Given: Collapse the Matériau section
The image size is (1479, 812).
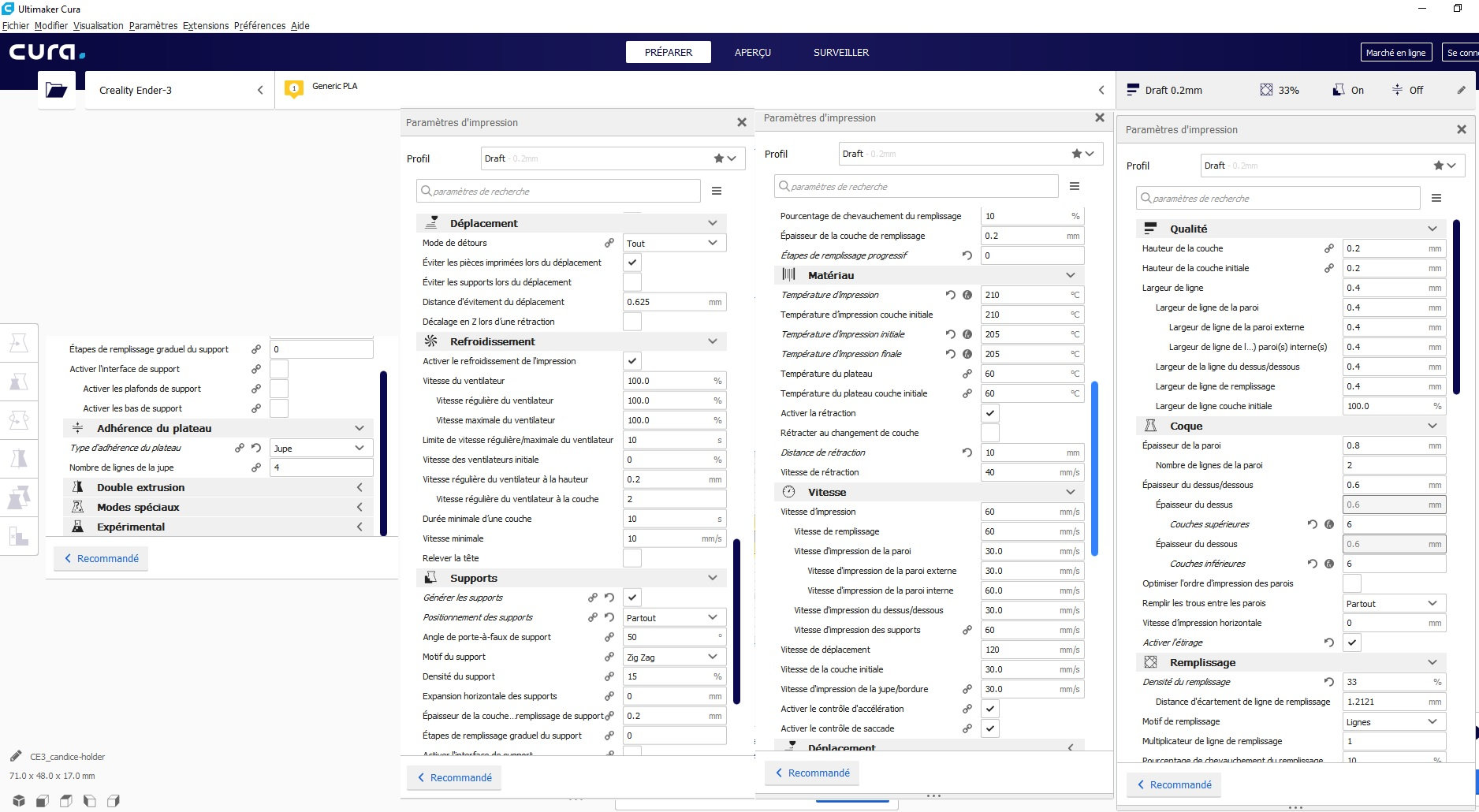Looking at the screenshot, I should point(929,275).
